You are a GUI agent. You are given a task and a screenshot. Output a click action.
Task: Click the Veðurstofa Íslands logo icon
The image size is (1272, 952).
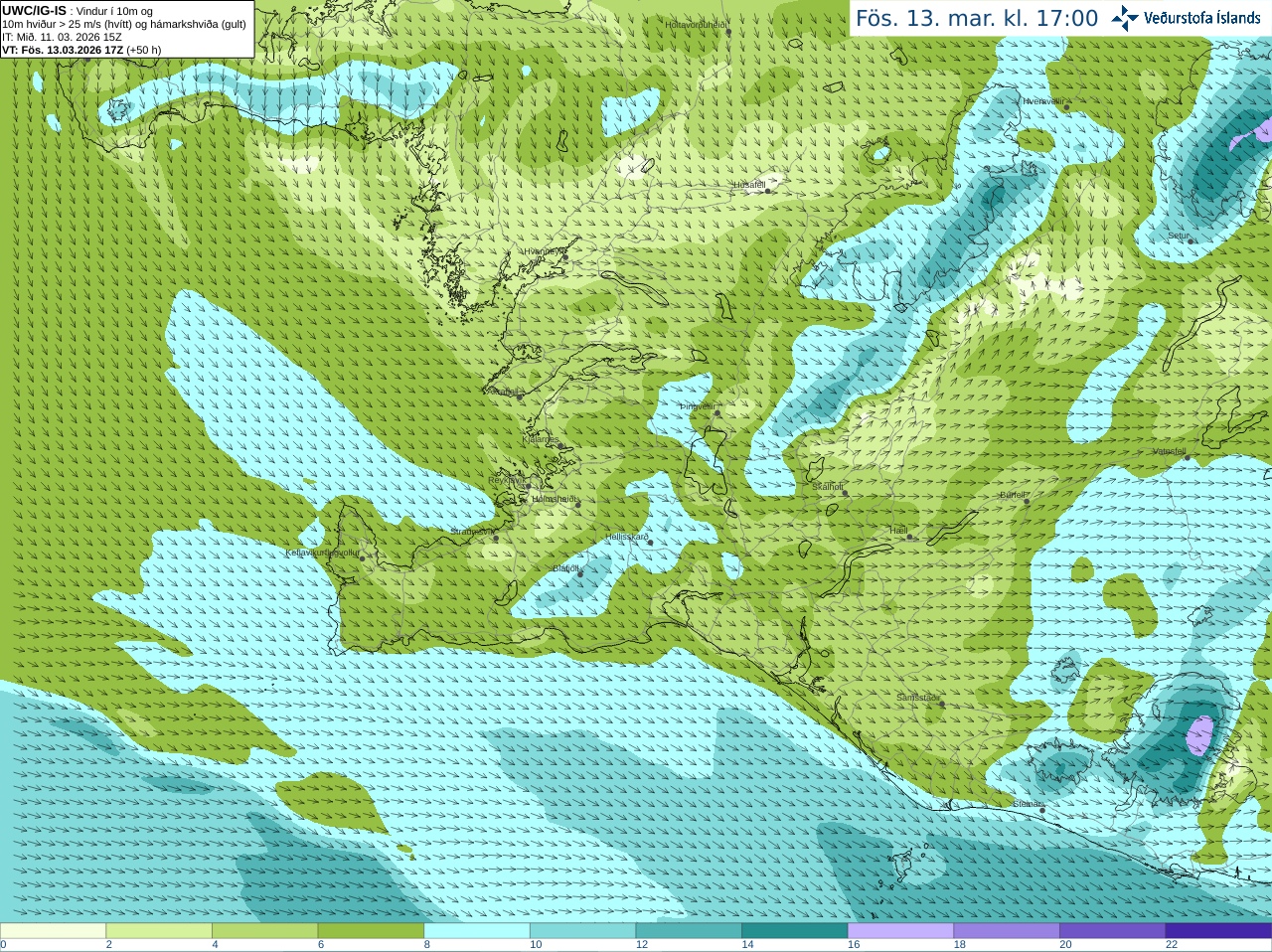tap(1125, 18)
